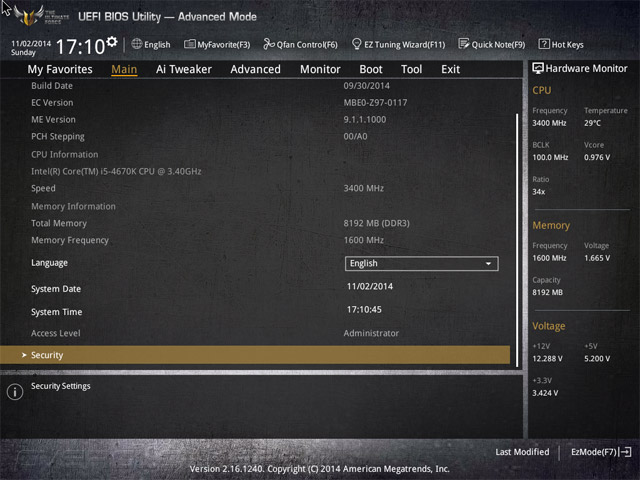Click the System Date value 11/02/2014
This screenshot has height=480, width=640.
coord(370,287)
